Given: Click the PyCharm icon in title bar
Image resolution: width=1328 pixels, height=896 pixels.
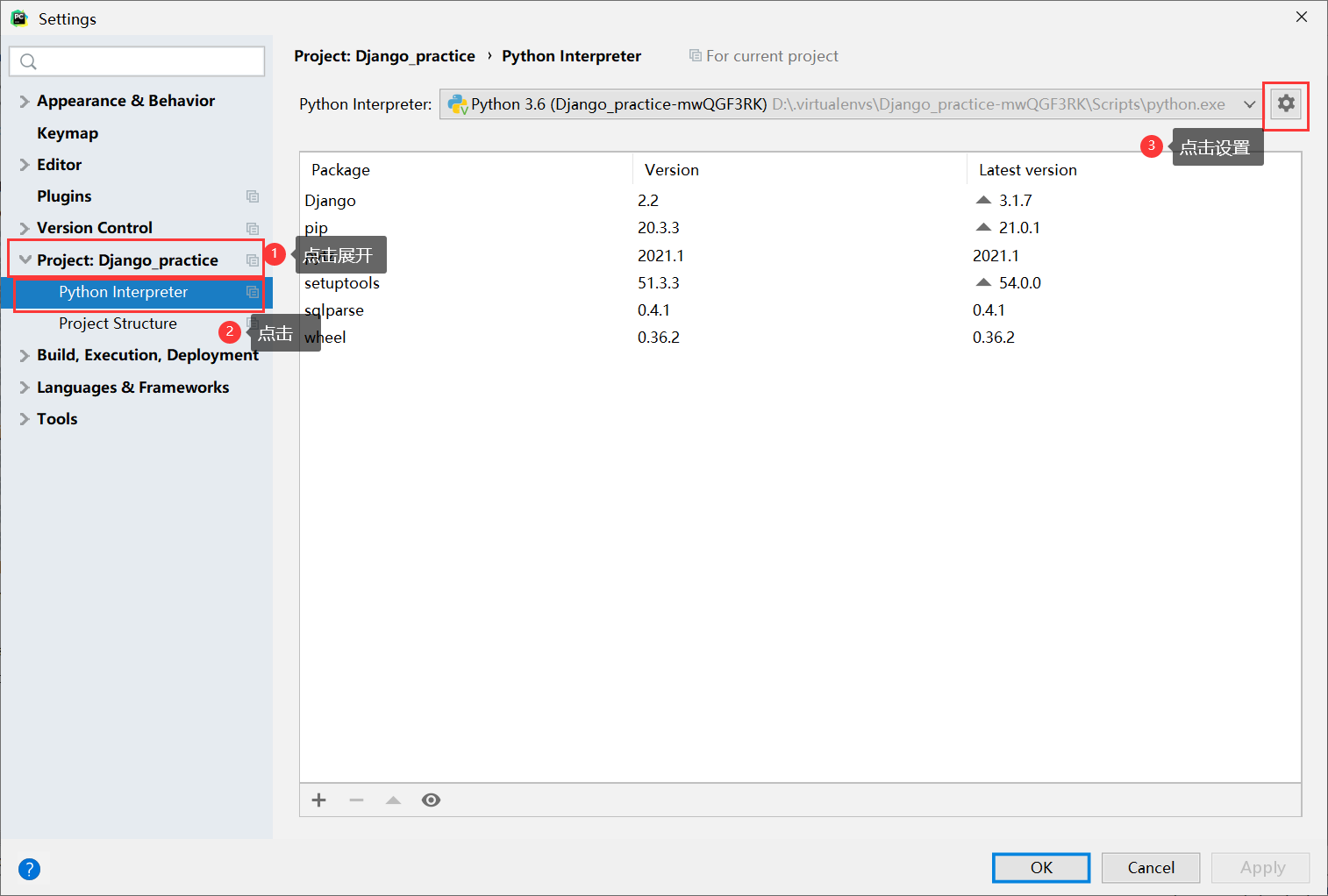Looking at the screenshot, I should (19, 18).
